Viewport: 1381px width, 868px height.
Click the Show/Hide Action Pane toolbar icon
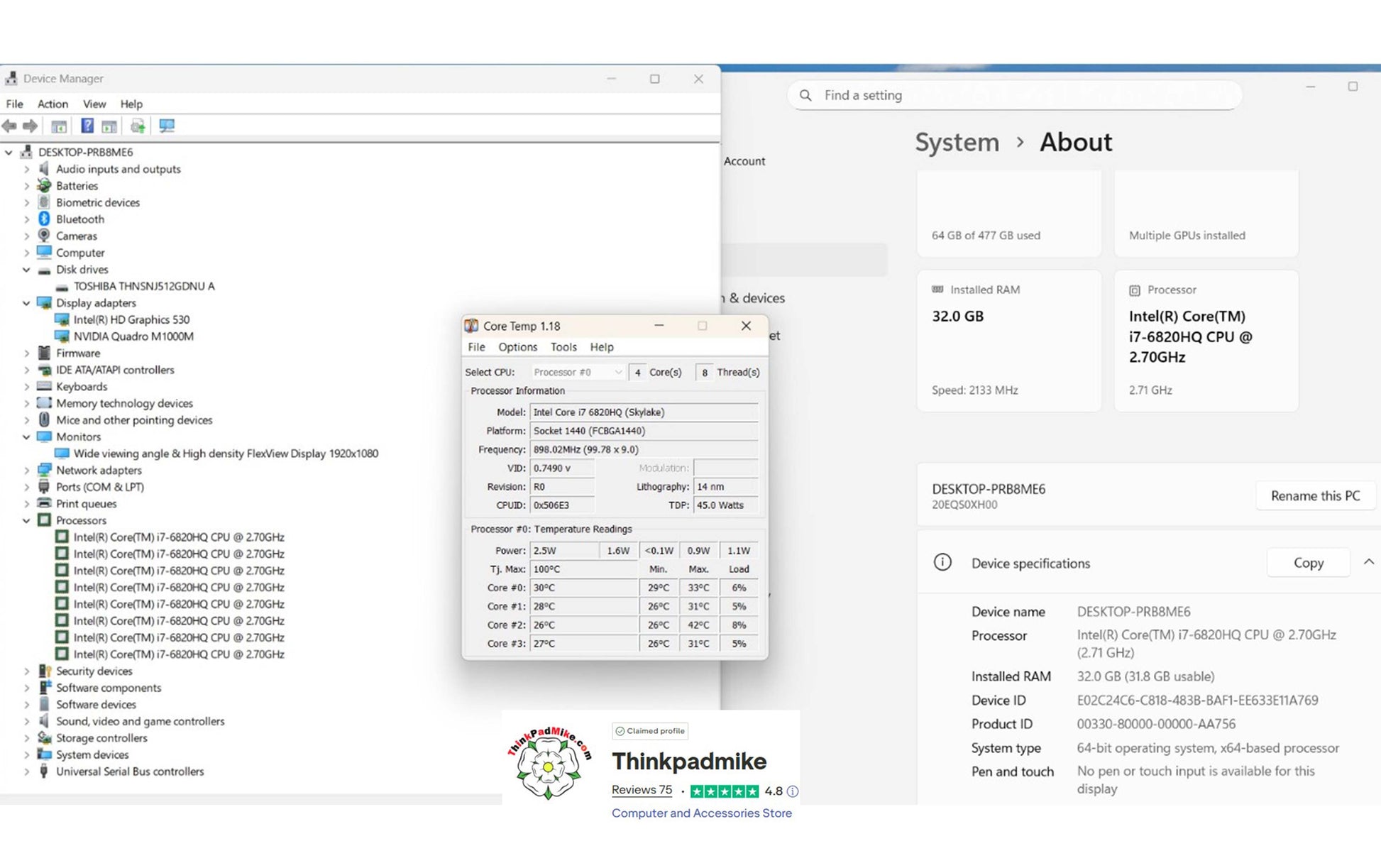109,126
